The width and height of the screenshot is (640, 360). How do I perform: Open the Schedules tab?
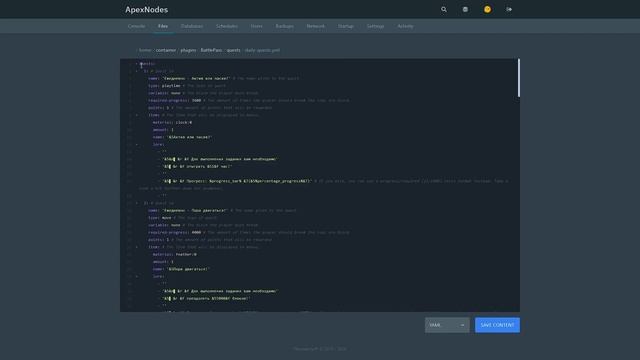click(227, 26)
